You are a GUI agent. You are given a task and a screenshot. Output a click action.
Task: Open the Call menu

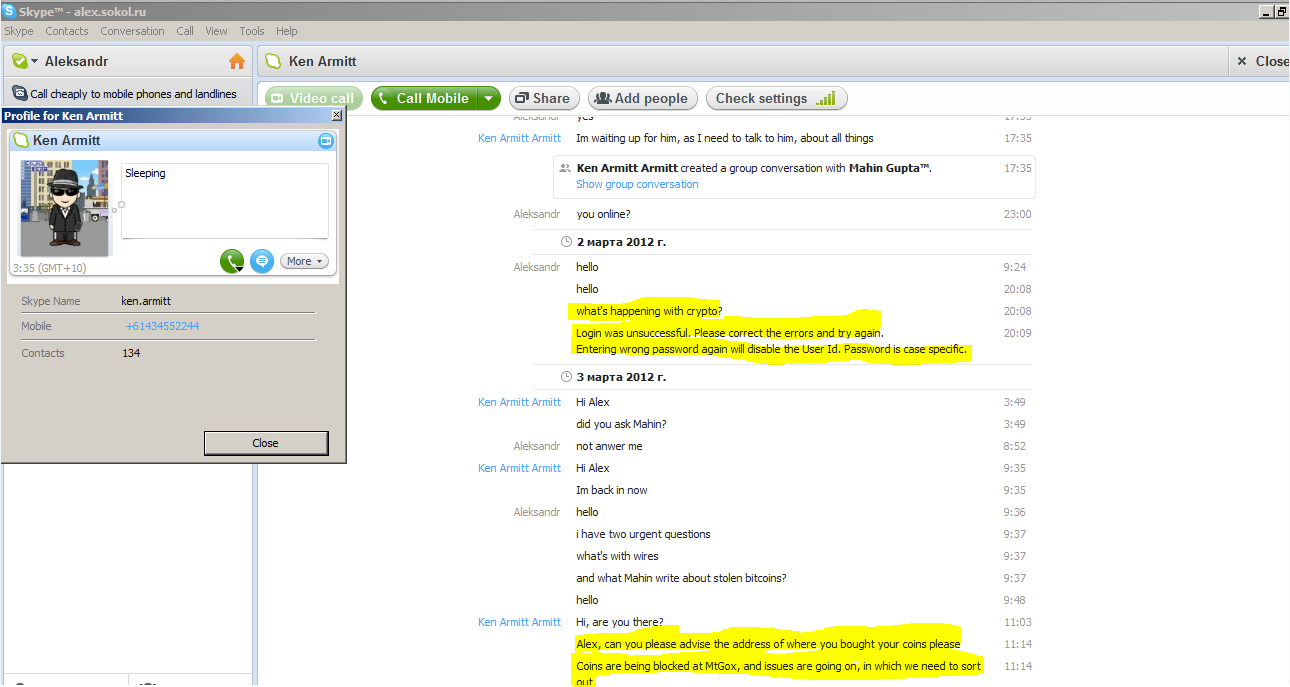pos(185,31)
